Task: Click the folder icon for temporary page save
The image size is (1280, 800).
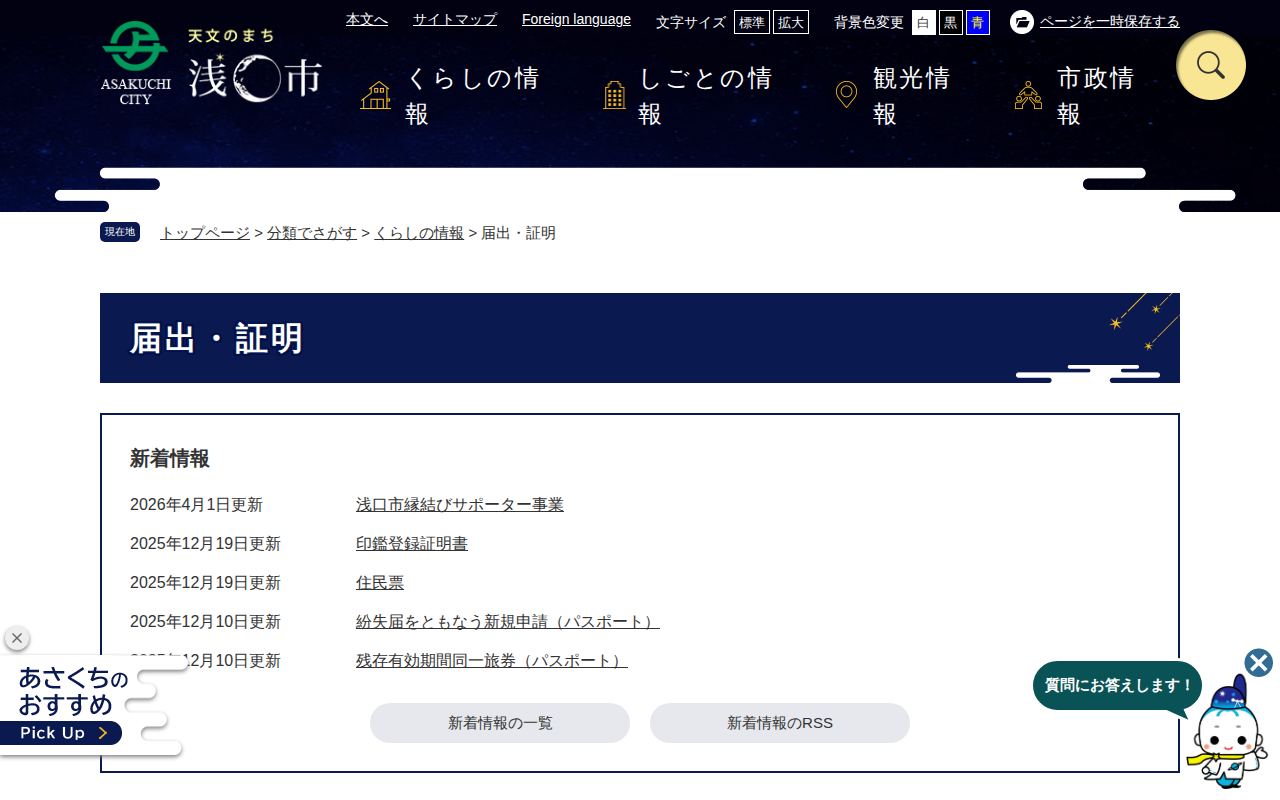Action: click(1022, 22)
